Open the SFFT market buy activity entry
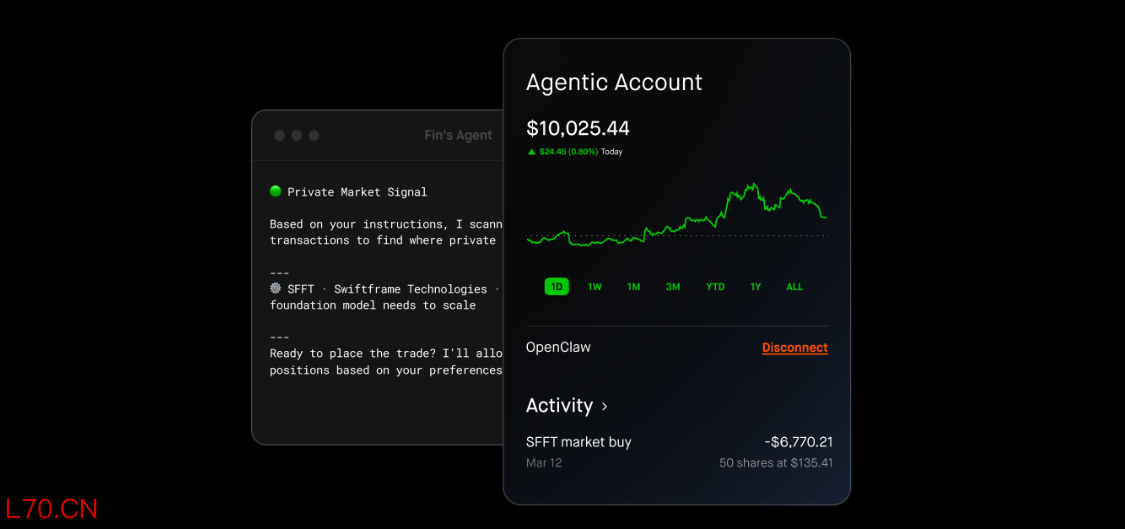This screenshot has width=1125, height=529. tap(679, 451)
